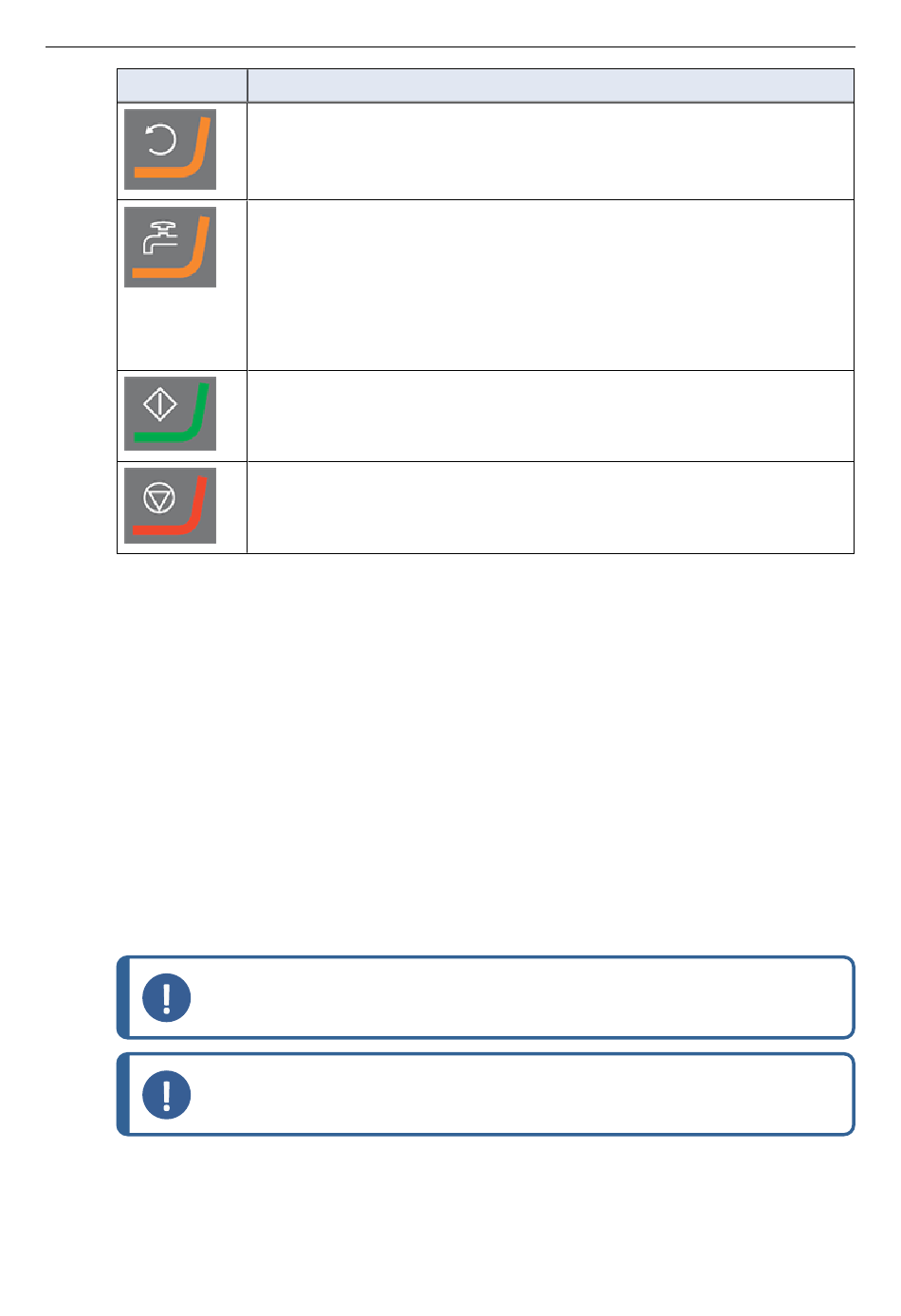Screen dimensions: 901x1316
Task: Click the exclamation icon in the lower notice box
Action: tap(166, 1094)
